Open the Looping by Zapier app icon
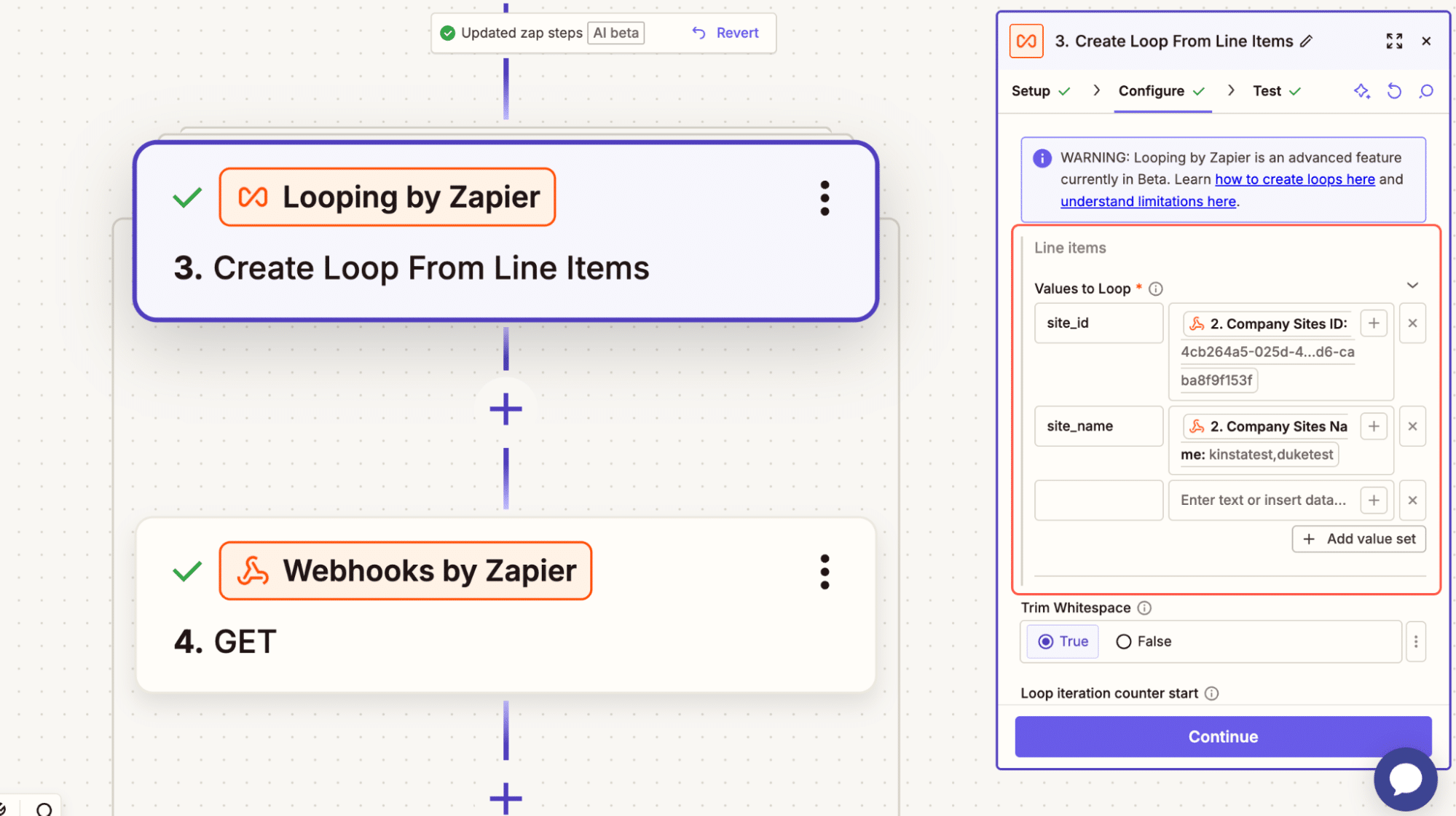This screenshot has width=1456, height=816. pos(252,196)
